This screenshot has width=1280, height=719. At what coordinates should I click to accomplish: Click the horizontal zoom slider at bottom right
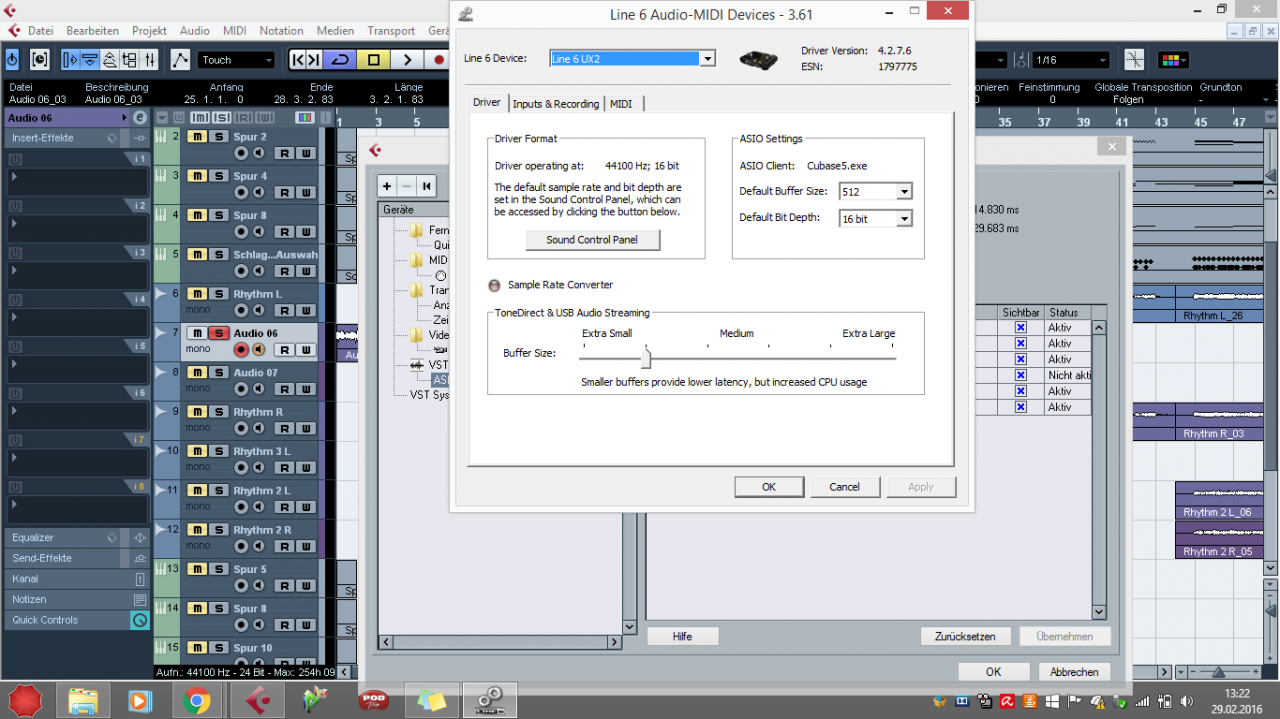tap(1218, 671)
